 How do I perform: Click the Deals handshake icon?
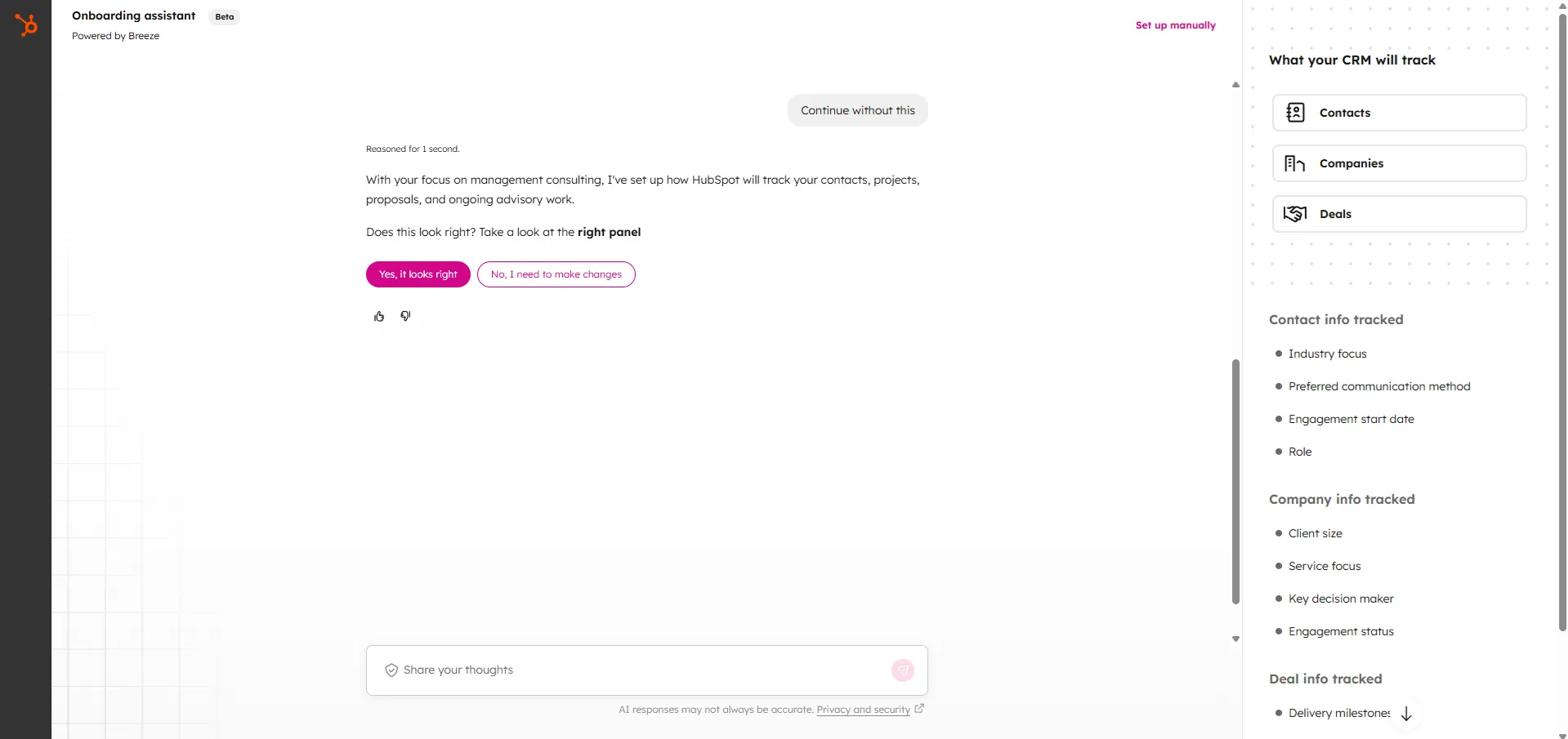pos(1295,213)
